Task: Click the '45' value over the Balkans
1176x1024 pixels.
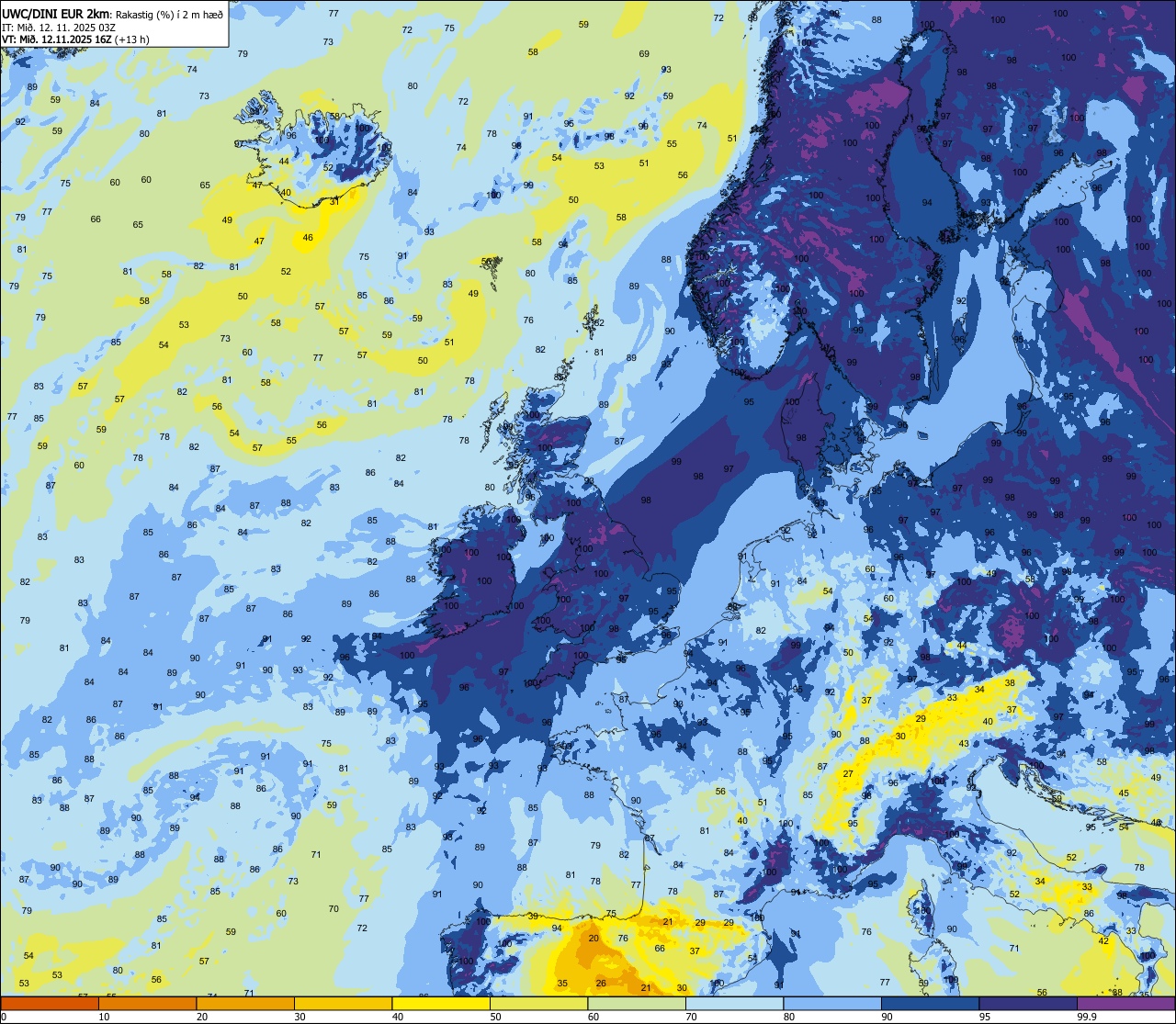Action: coord(1124,793)
